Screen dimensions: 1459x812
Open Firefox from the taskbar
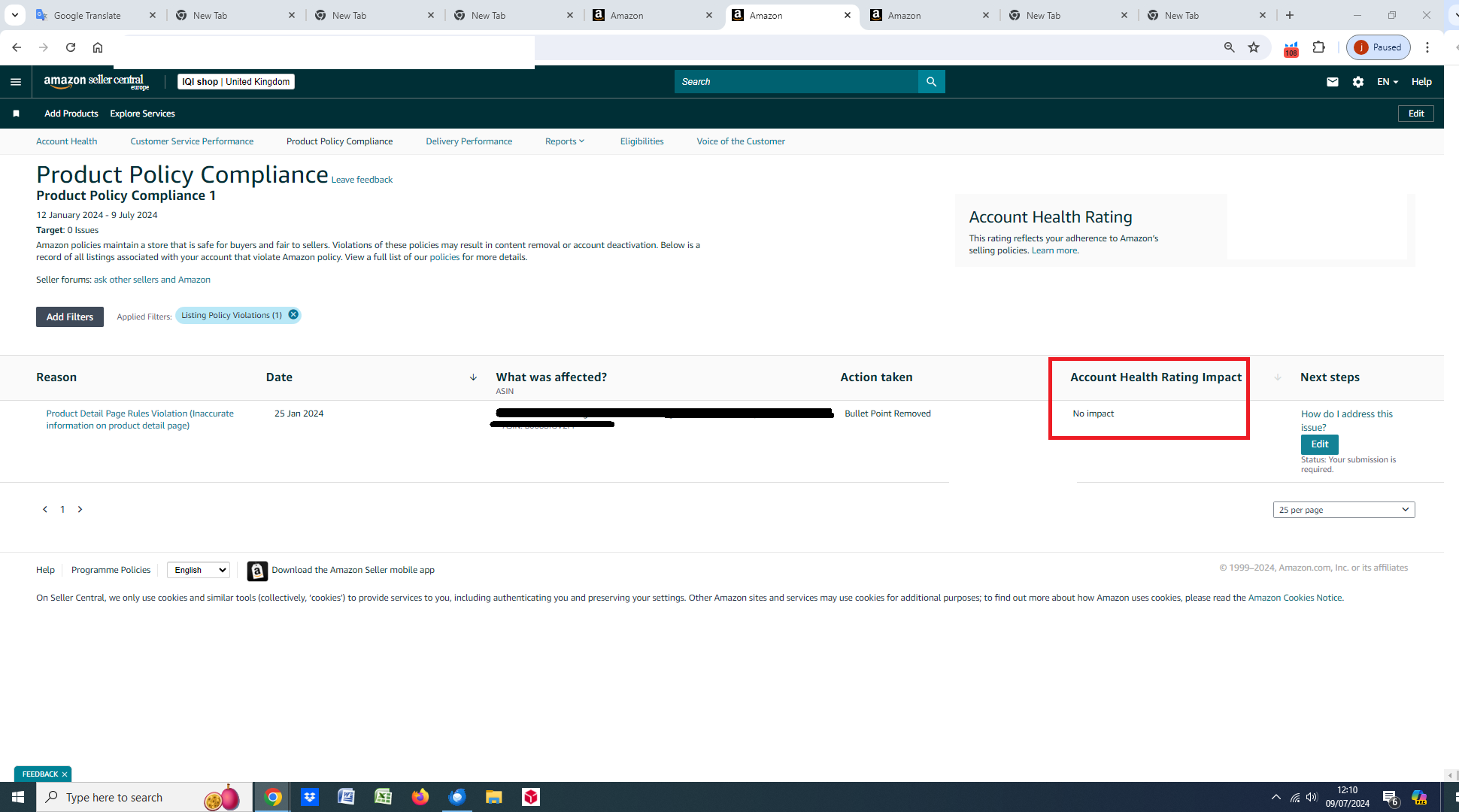click(x=420, y=797)
